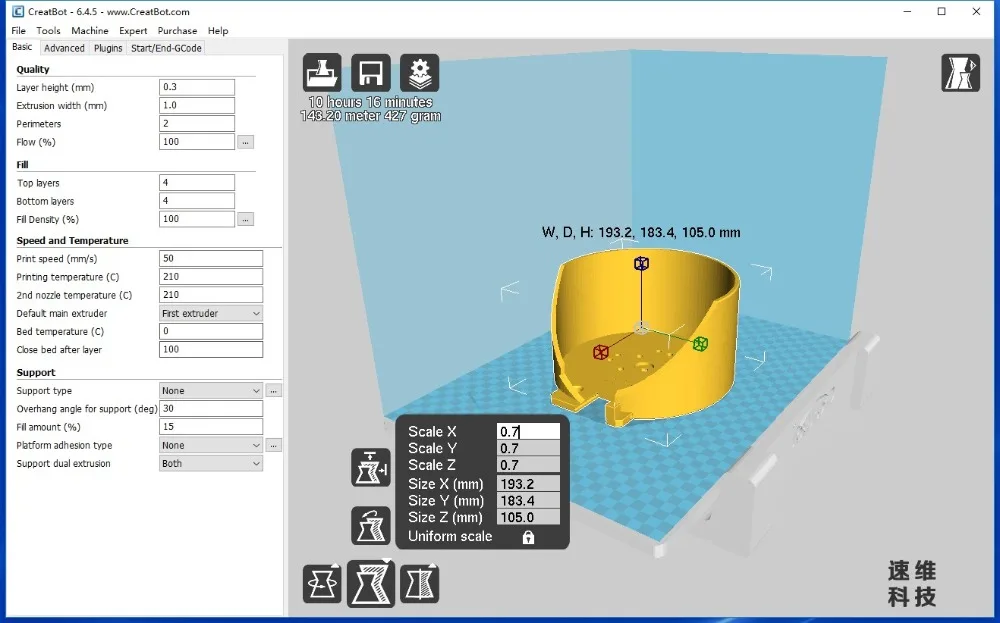
Task: Click the ellipsis button next to Fill Density
Action: (246, 219)
